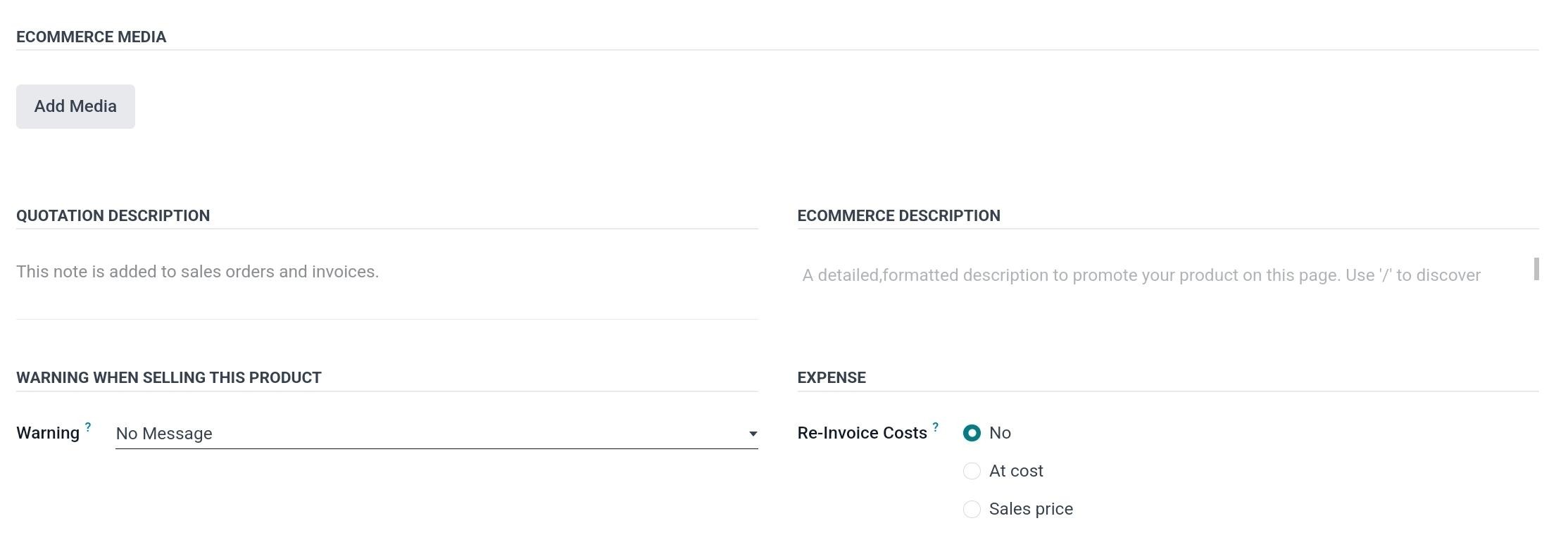The height and width of the screenshot is (547, 1568).
Task: Grab the ecommerce description scrollbar handle
Action: pos(1536,269)
